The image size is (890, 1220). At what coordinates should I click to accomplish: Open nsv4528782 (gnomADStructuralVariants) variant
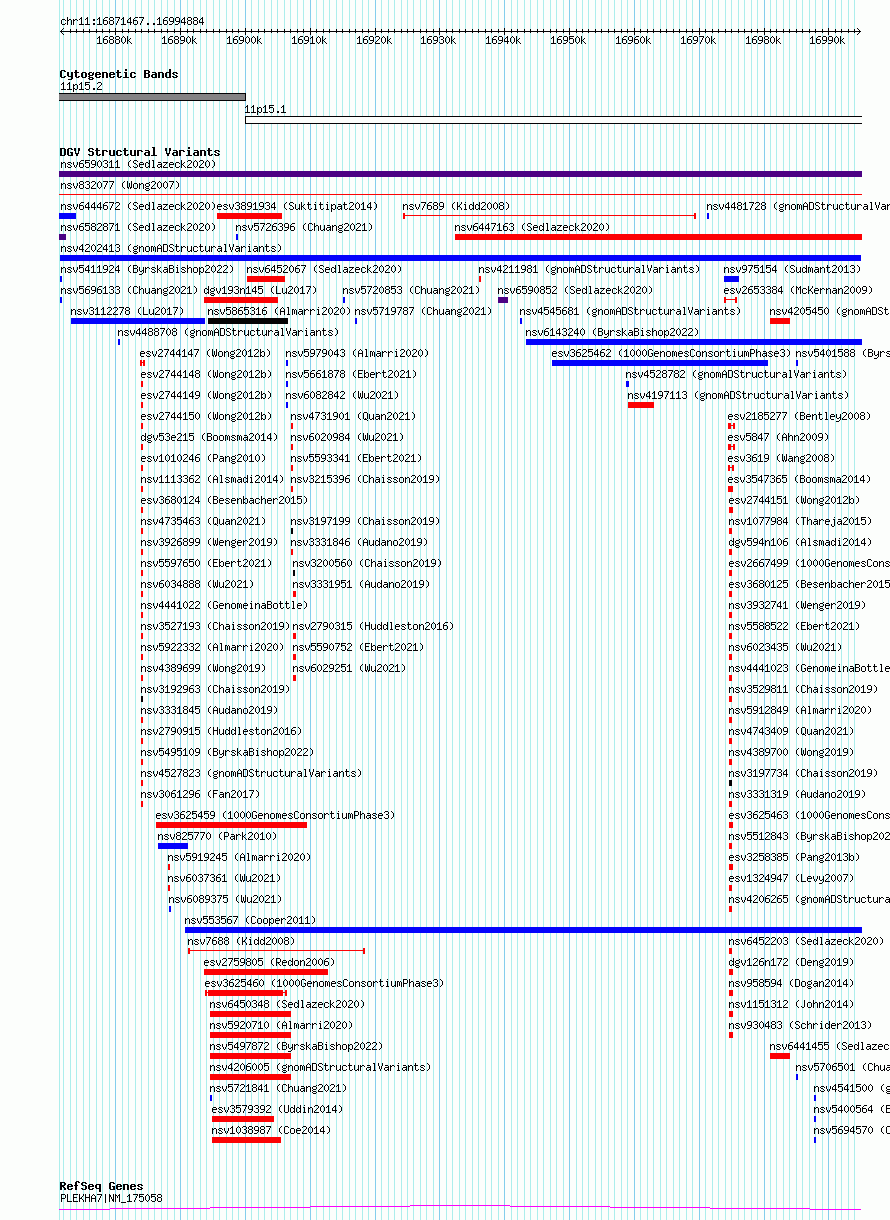pos(628,384)
